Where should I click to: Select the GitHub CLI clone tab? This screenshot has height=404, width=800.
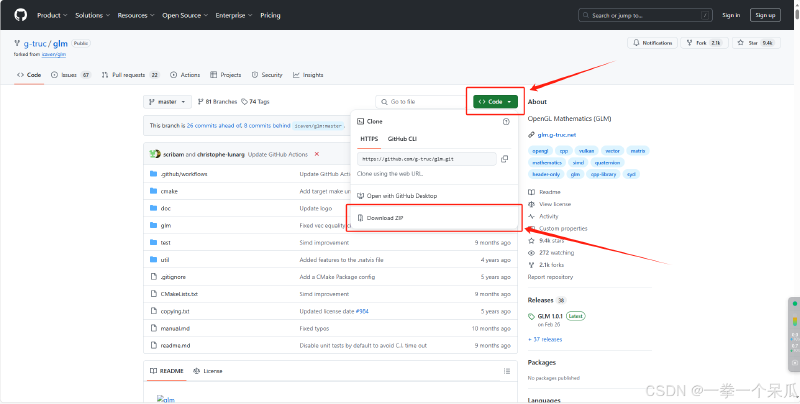tap(403, 139)
